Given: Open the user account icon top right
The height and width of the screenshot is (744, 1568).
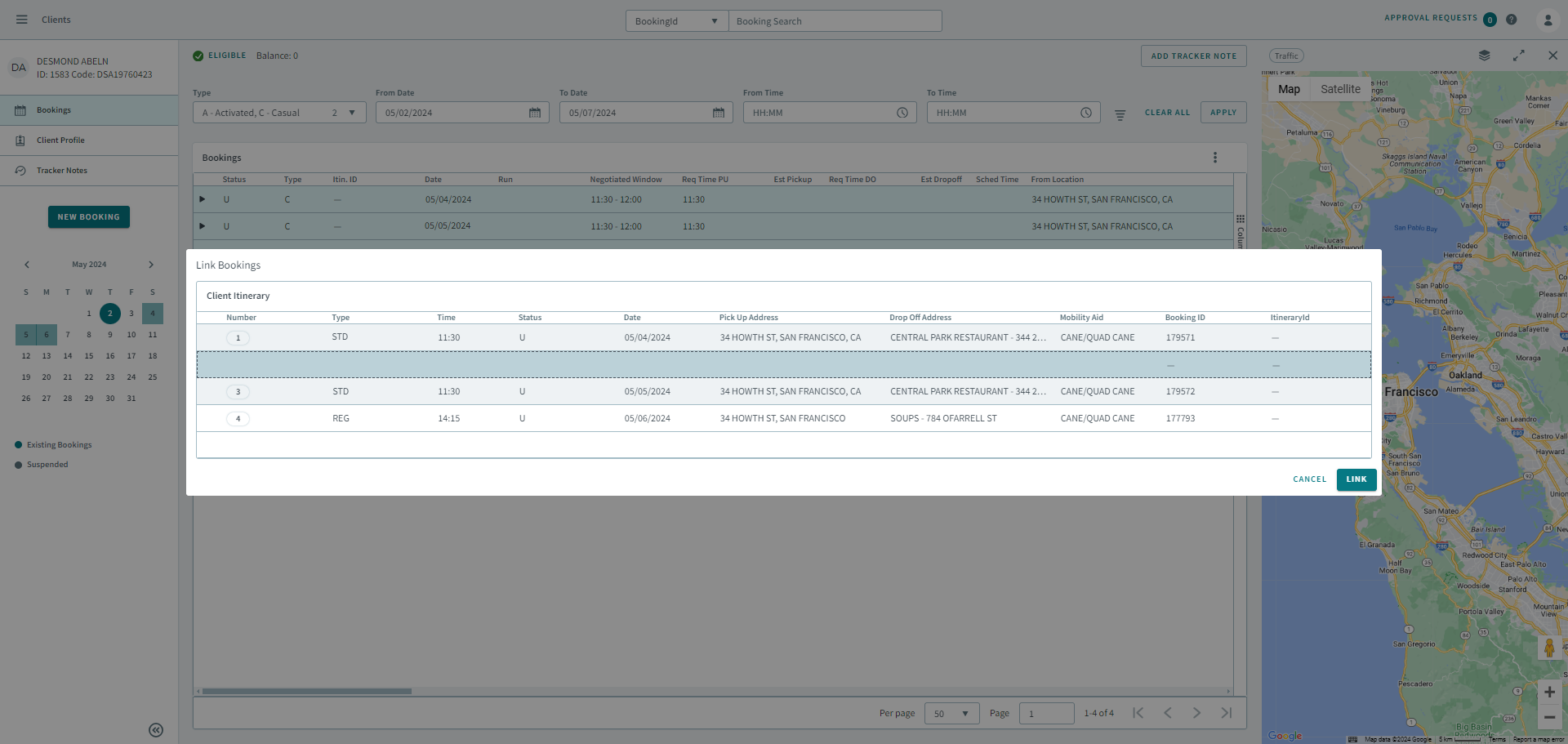Looking at the screenshot, I should [x=1549, y=19].
